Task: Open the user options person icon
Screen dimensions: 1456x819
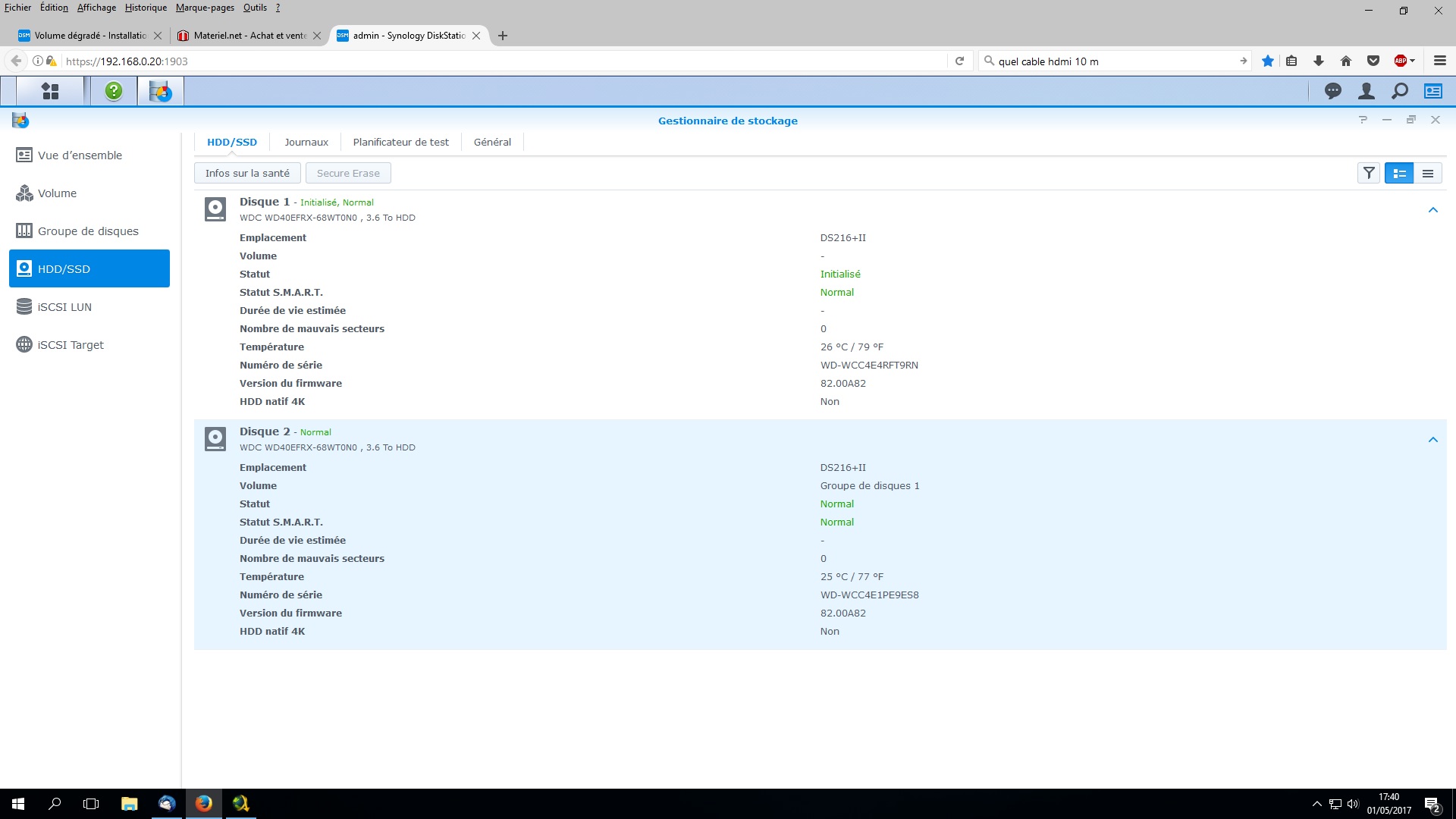Action: pyautogui.click(x=1366, y=91)
